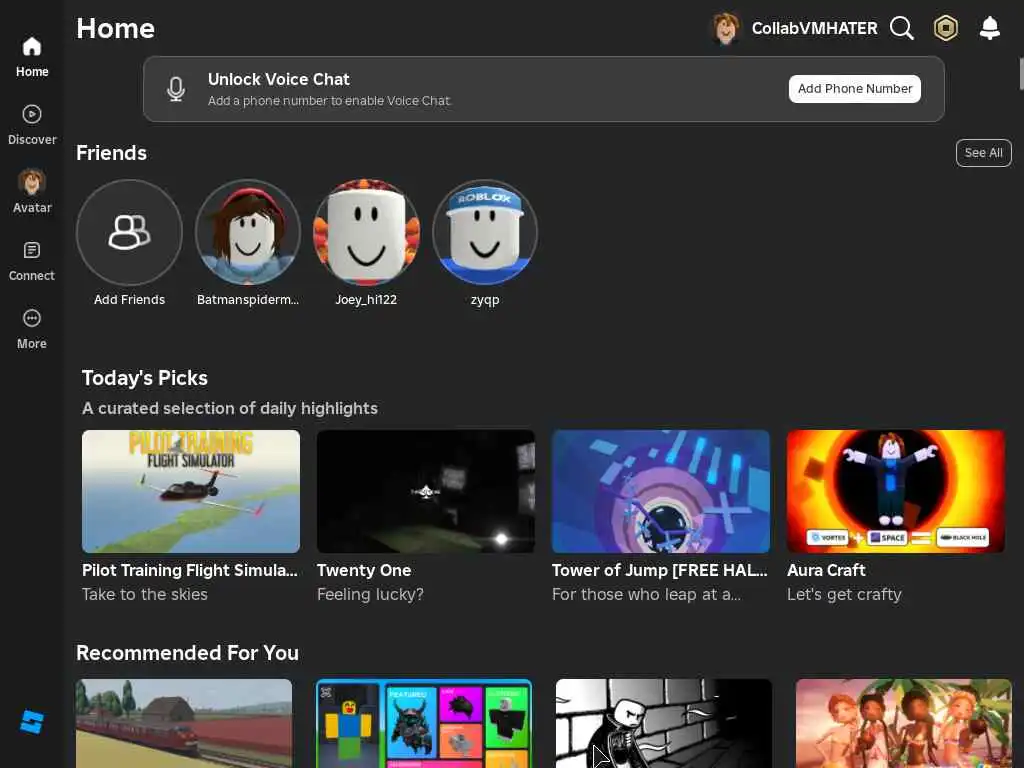Click the CollabVMHATER username

click(x=814, y=28)
